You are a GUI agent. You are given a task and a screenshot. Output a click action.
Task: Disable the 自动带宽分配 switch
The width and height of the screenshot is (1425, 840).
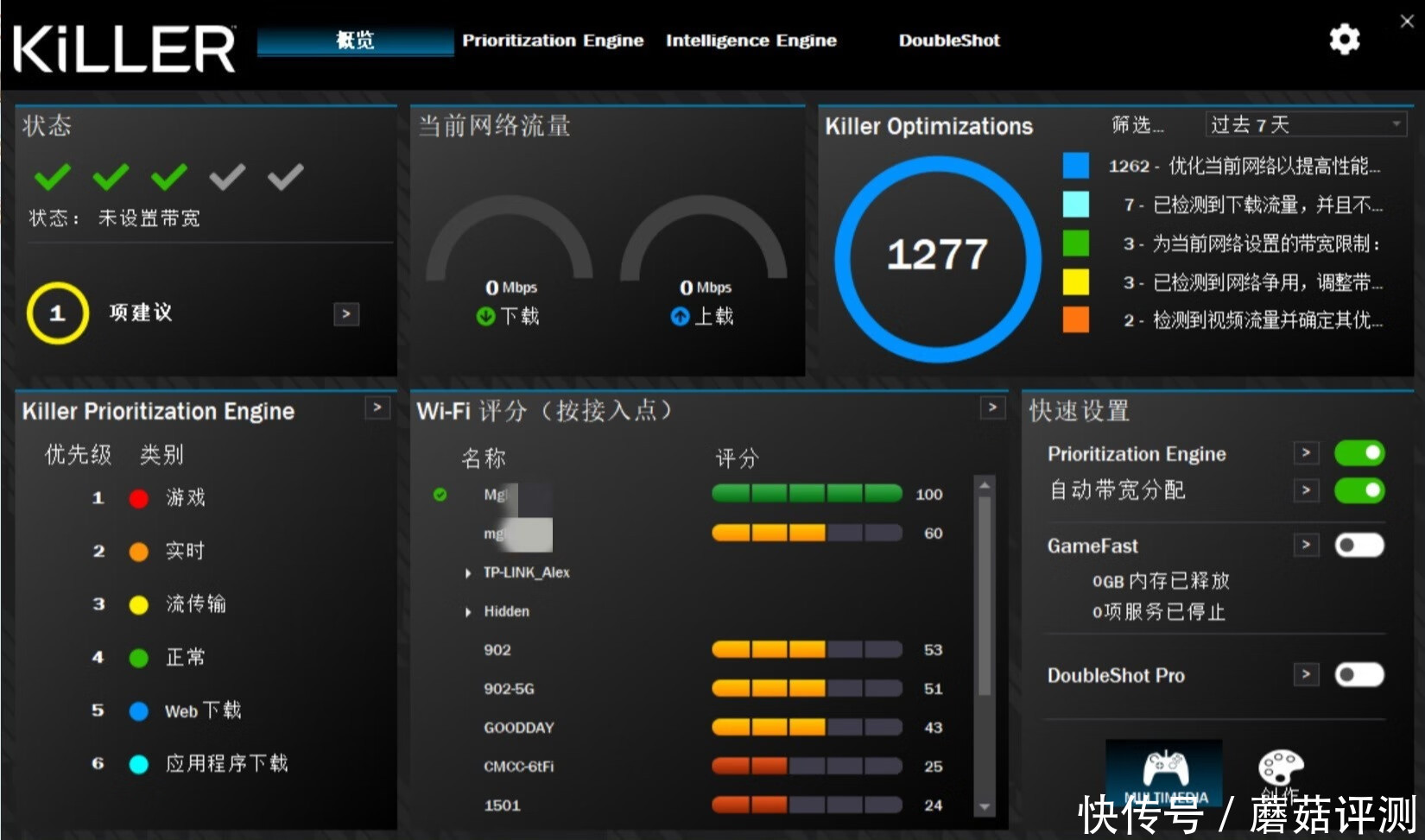[1359, 490]
